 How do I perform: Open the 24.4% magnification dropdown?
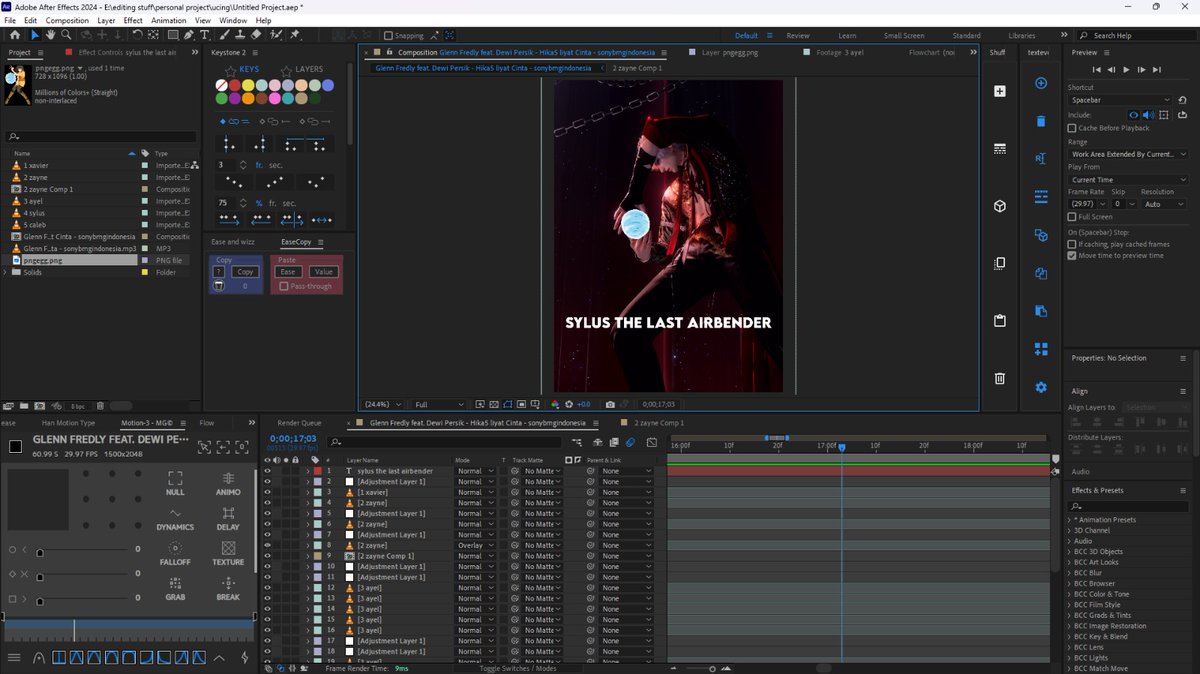pos(382,404)
